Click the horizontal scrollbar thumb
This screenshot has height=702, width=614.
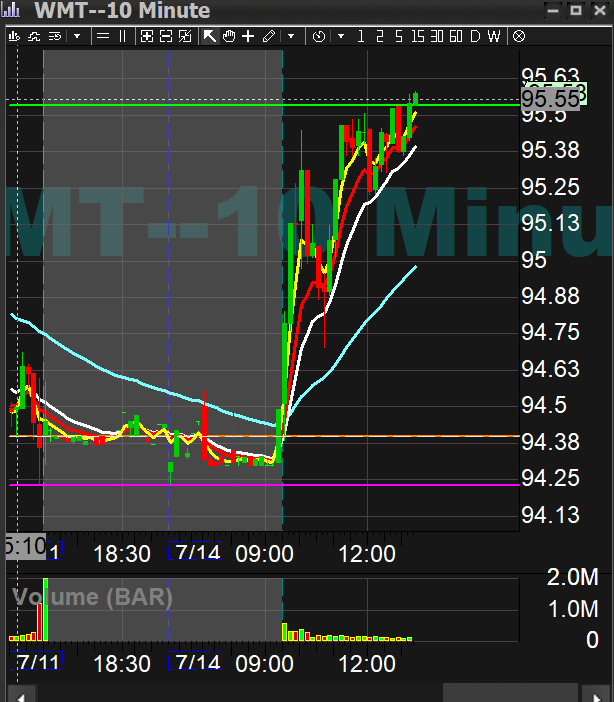(510, 693)
